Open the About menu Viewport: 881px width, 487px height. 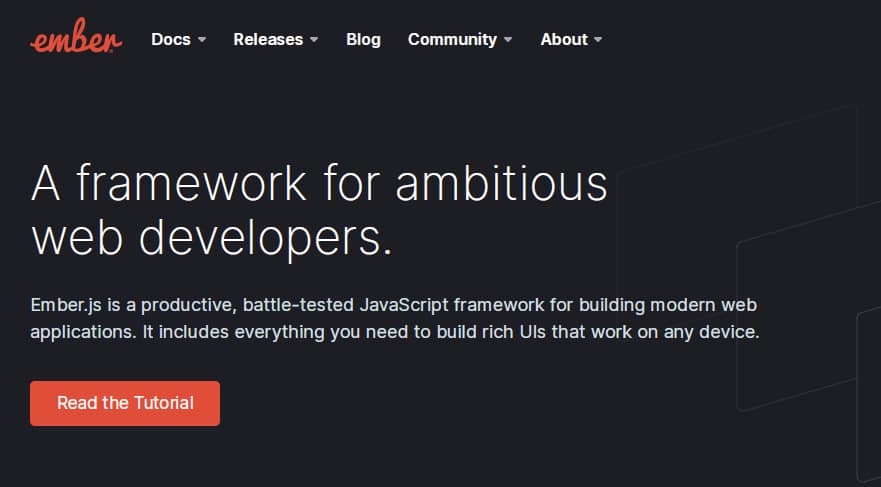(x=564, y=40)
